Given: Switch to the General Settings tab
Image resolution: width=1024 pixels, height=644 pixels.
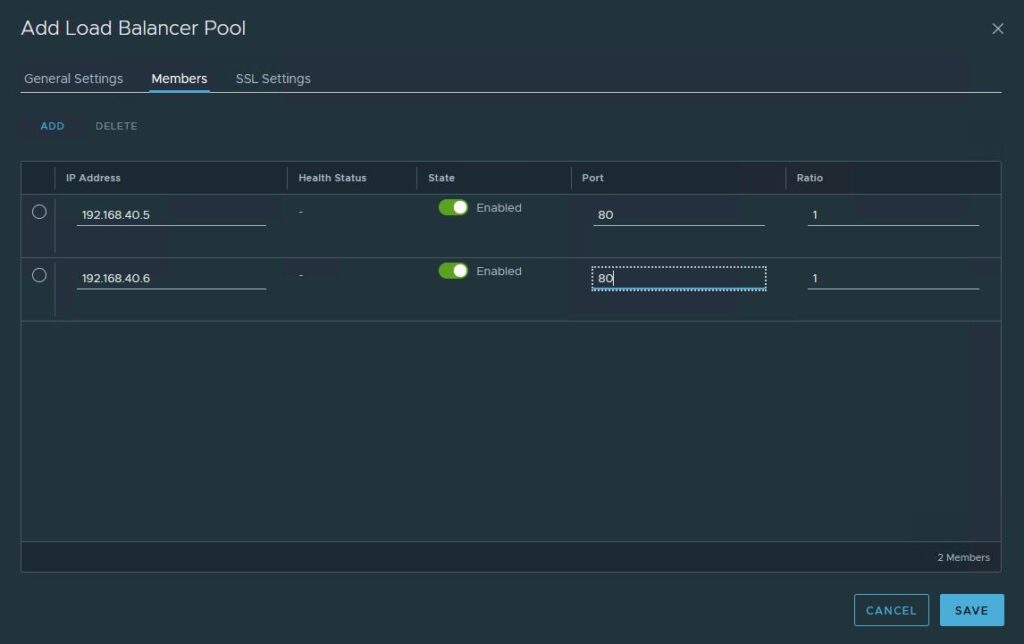Looking at the screenshot, I should point(73,78).
